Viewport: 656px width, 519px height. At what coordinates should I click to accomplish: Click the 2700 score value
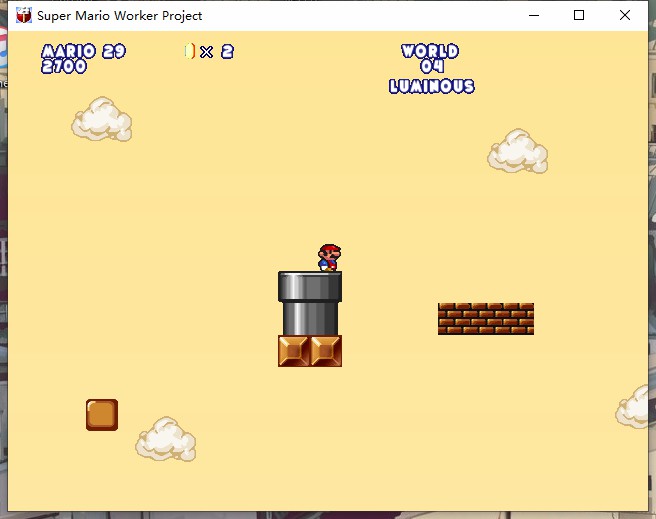[64, 66]
